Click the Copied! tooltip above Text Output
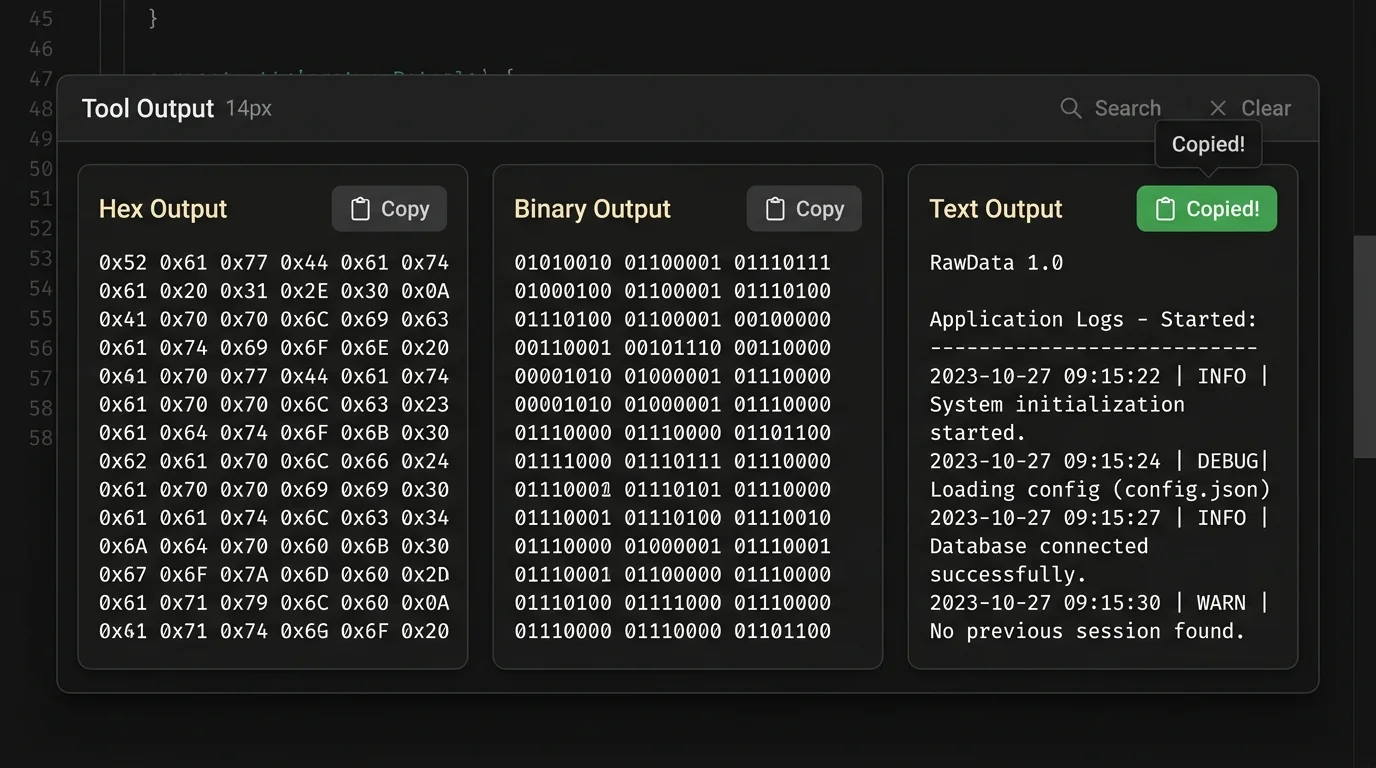 (x=1207, y=144)
